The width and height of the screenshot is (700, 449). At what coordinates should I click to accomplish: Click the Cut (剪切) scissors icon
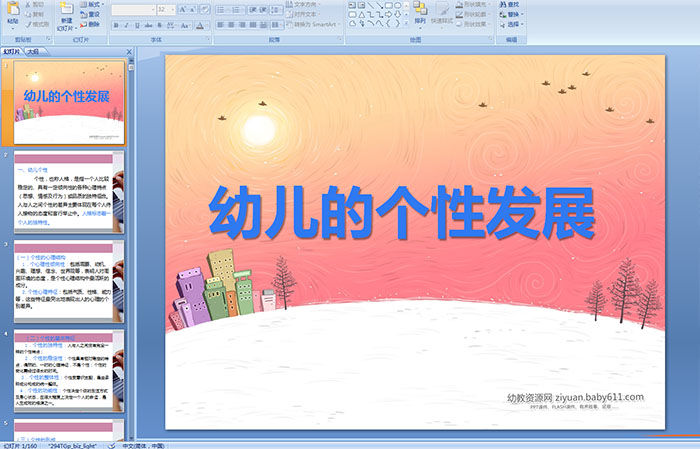[x=28, y=5]
